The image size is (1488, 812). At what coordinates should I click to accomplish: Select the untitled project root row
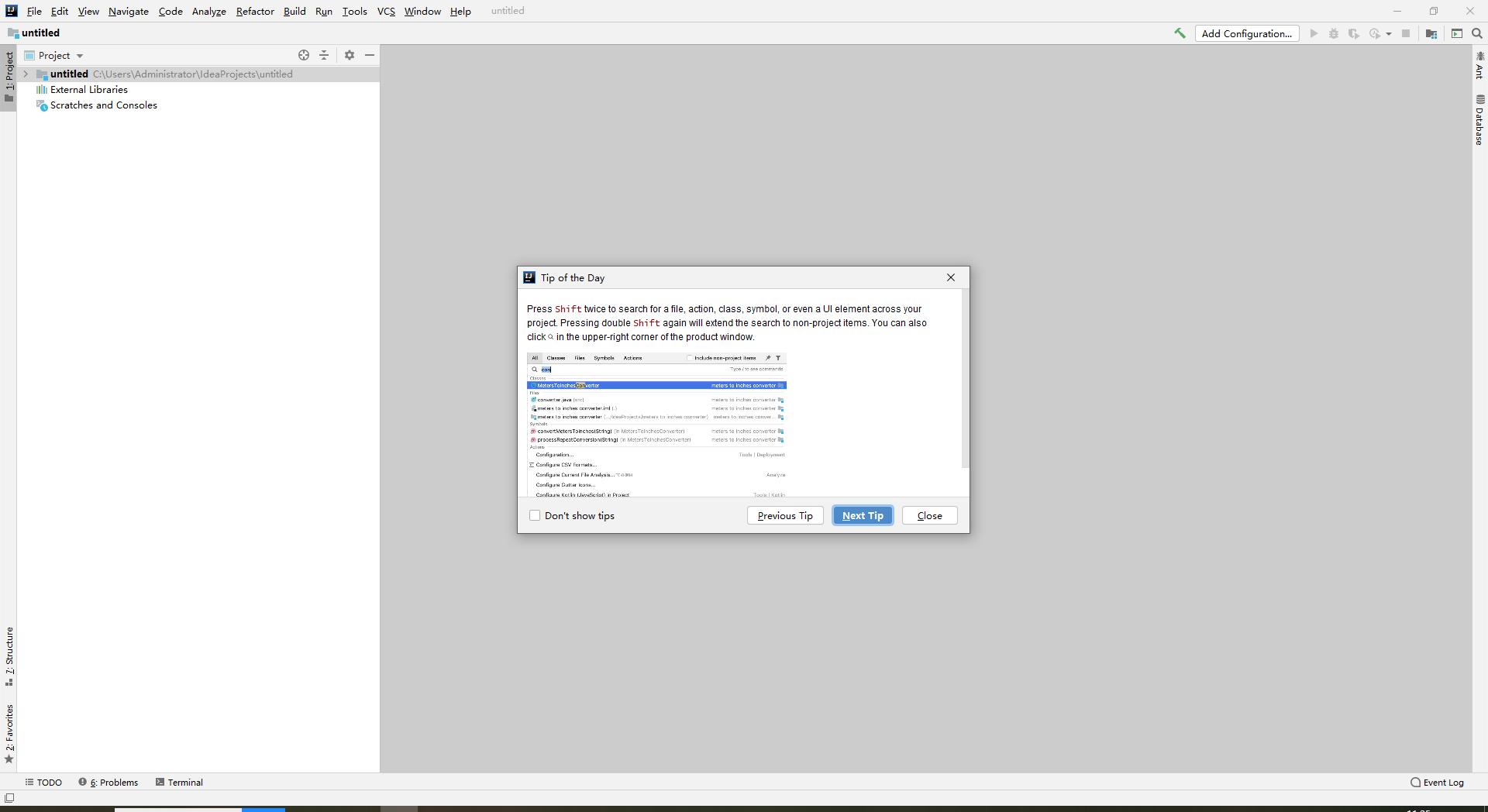tap(198, 74)
